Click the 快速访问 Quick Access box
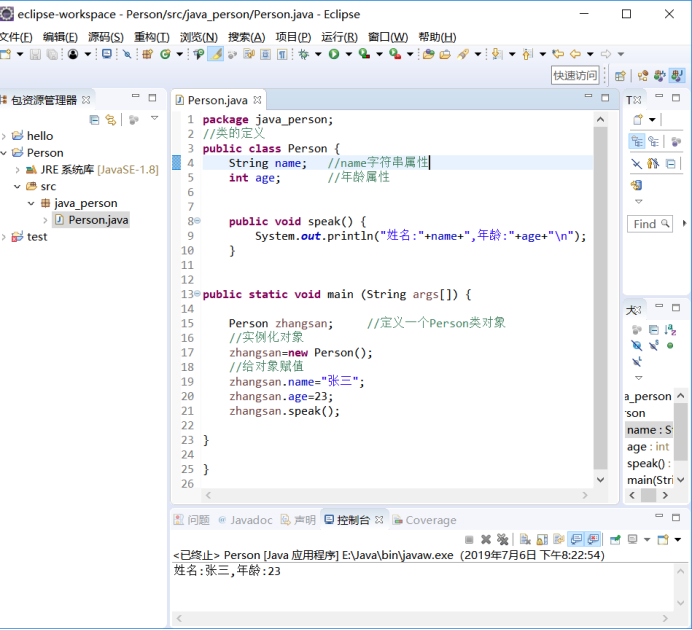The image size is (692, 630). pyautogui.click(x=576, y=75)
